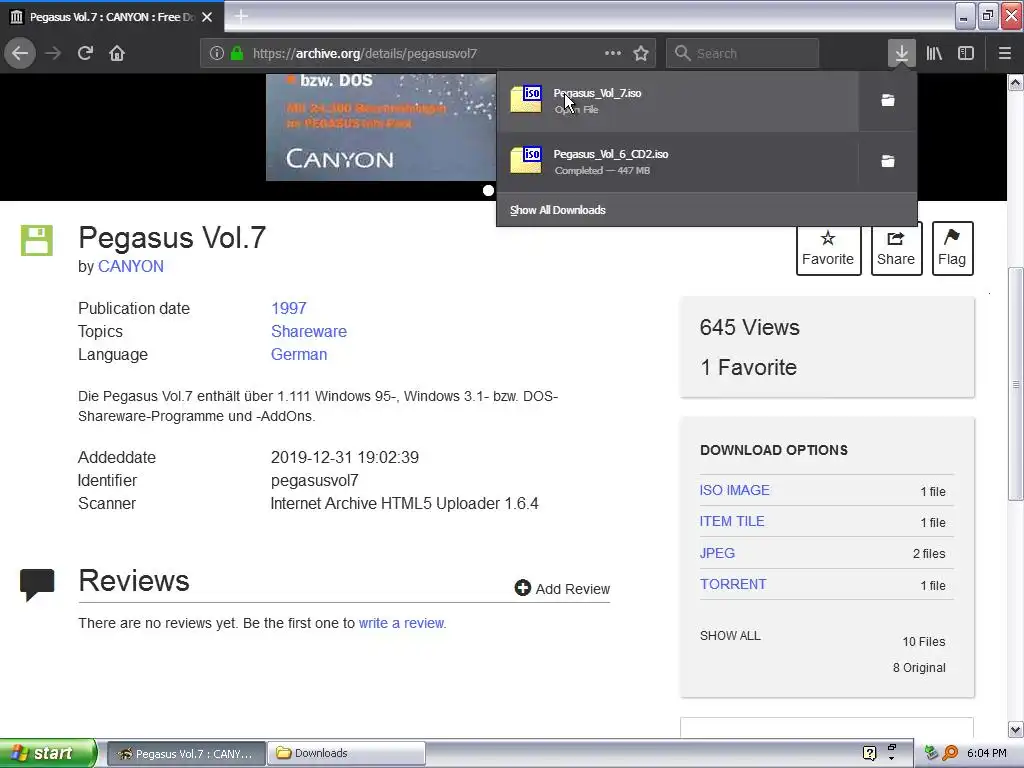Show sidebars toolbar button

coord(966,53)
